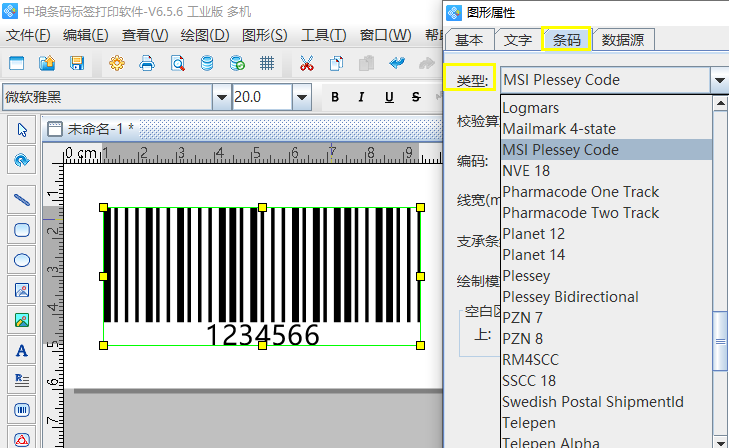The width and height of the screenshot is (729, 448).
Task: Select the text tool 'A'
Action: (22, 350)
